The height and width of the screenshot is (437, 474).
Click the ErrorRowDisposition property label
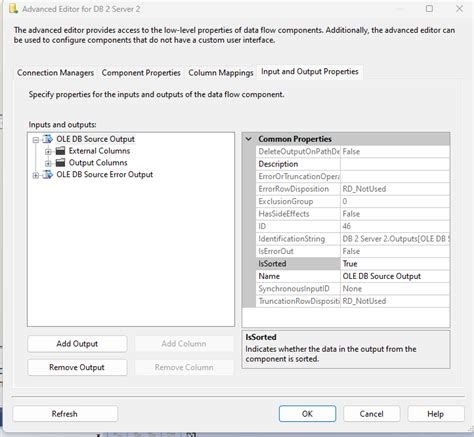click(298, 189)
